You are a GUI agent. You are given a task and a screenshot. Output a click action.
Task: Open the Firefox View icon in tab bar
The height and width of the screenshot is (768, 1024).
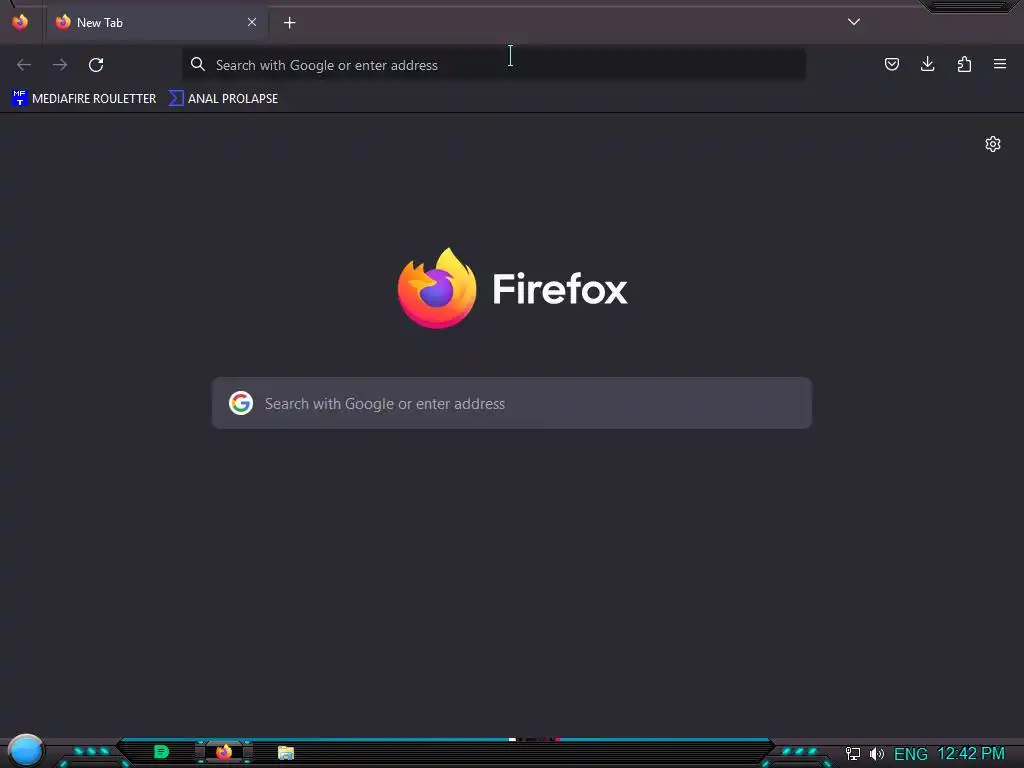click(20, 22)
